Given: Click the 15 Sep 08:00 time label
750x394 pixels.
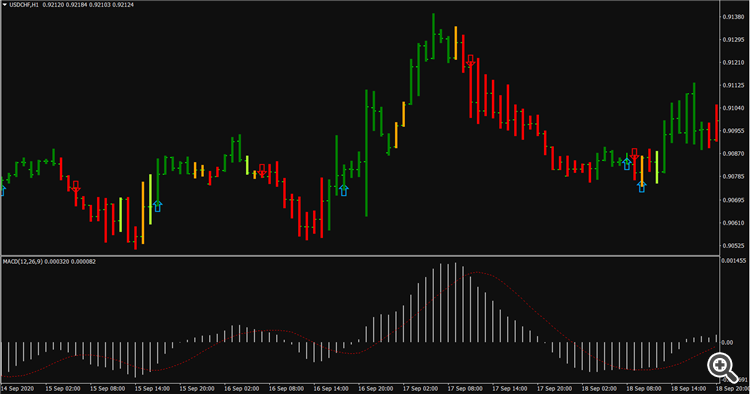Looking at the screenshot, I should 107,389.
